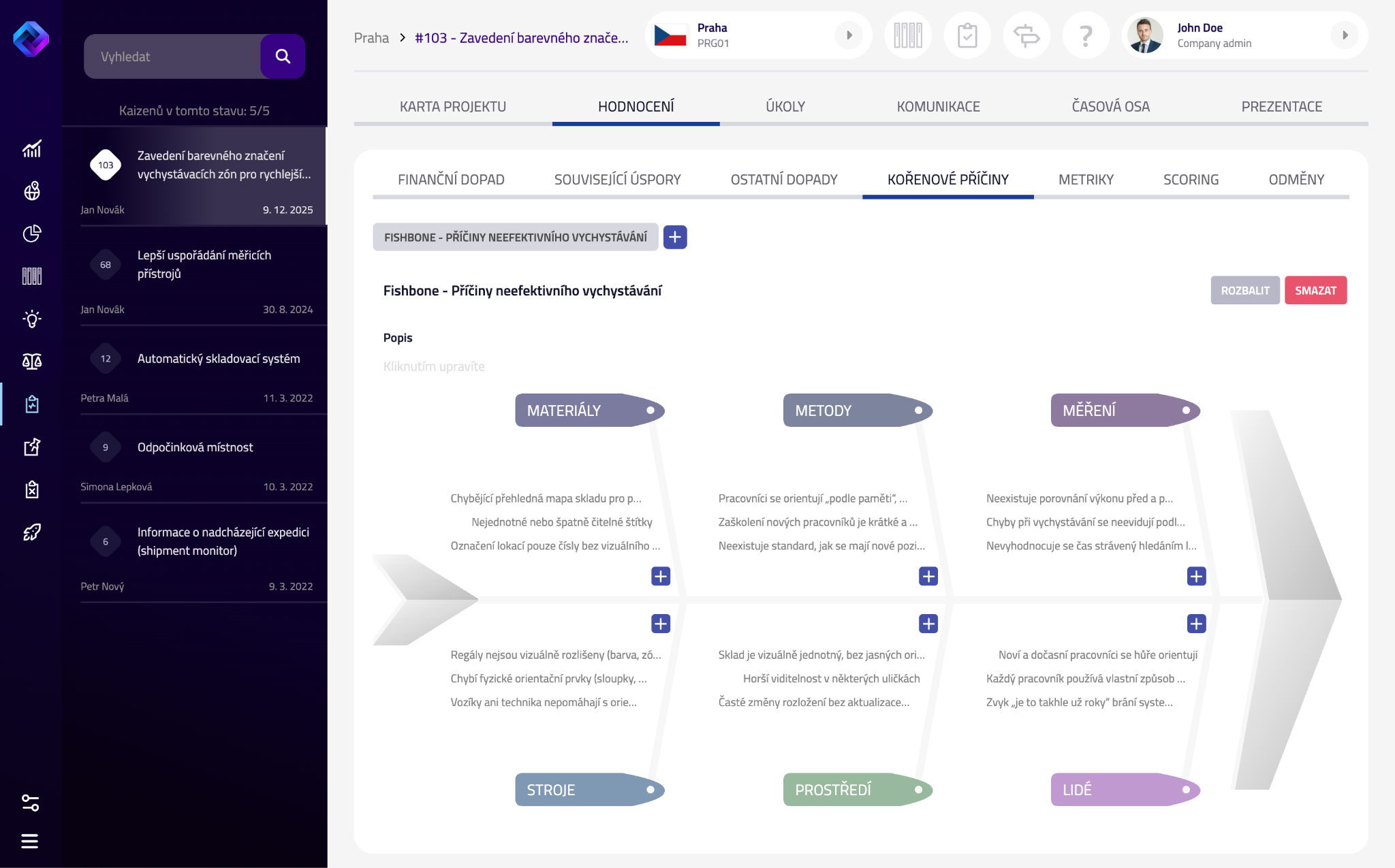Open the pie chart reports icon
1395x868 pixels.
31,234
